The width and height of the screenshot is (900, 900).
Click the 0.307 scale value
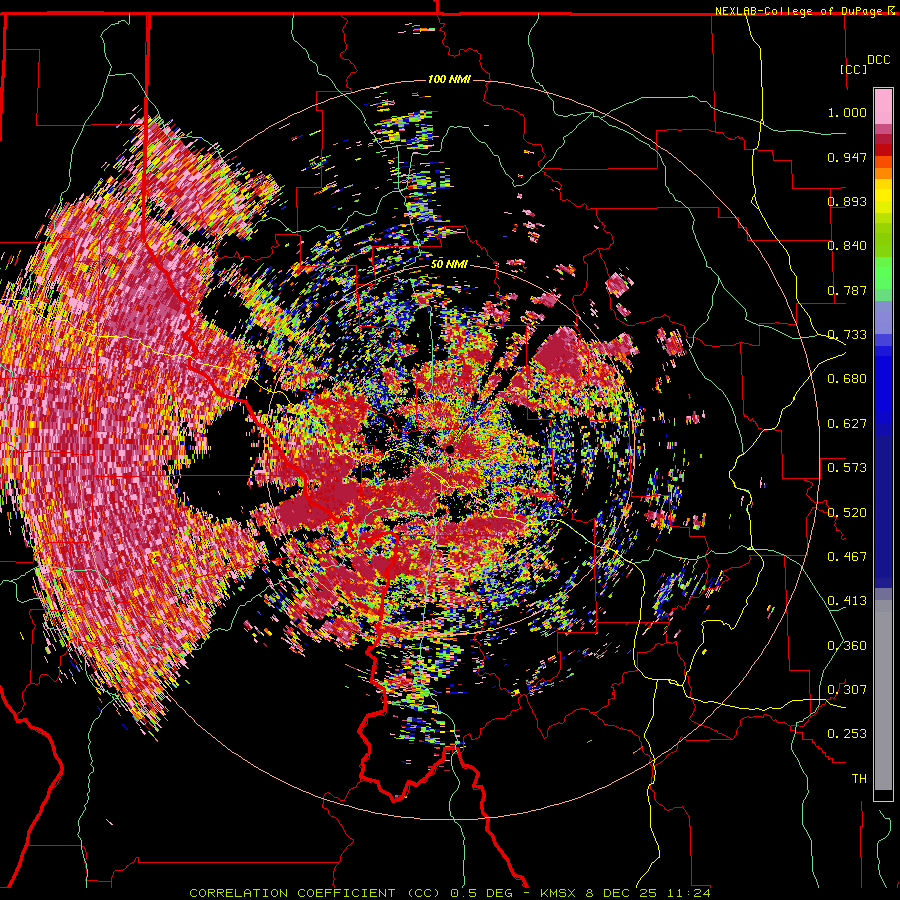tap(847, 690)
